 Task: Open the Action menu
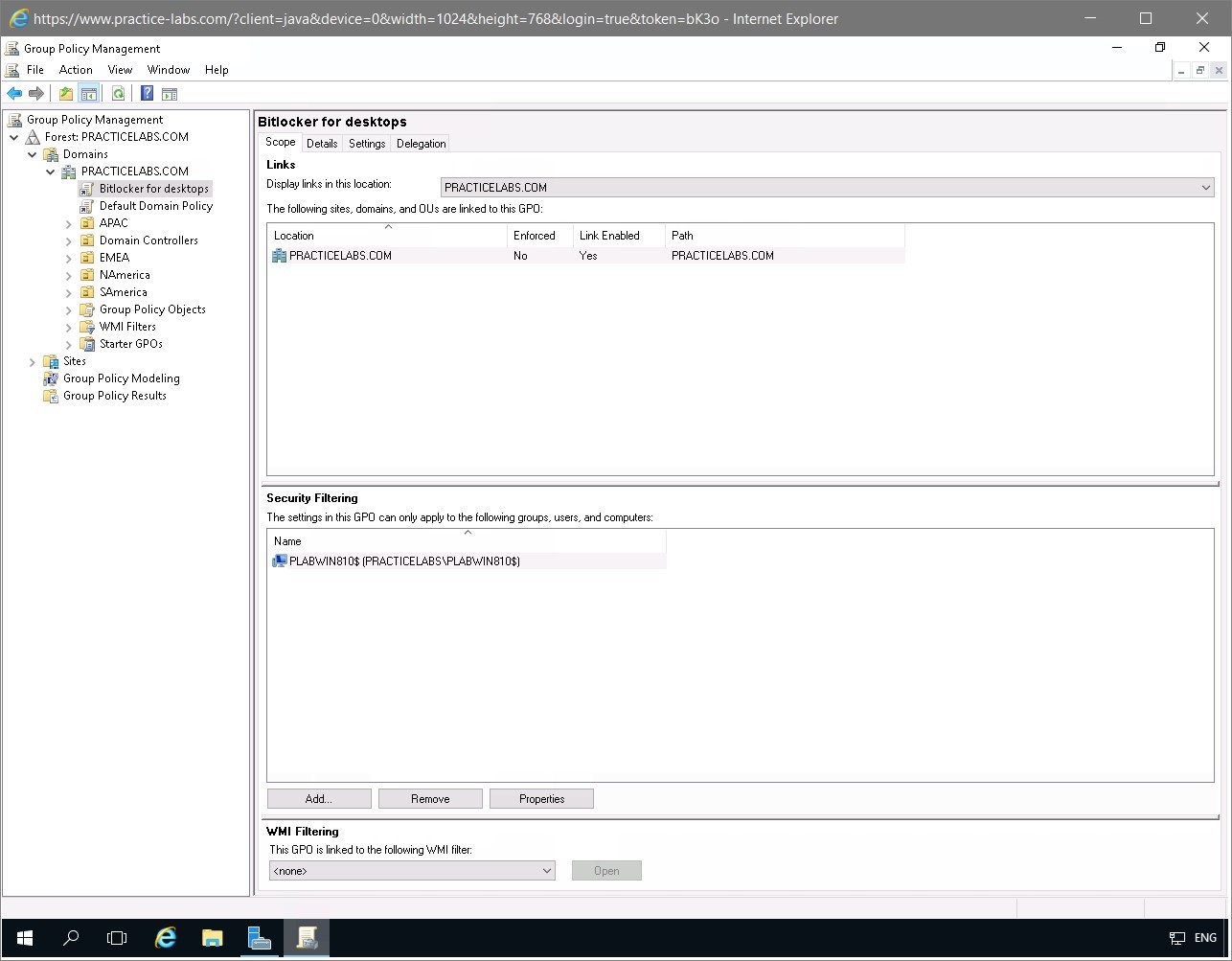[75, 69]
